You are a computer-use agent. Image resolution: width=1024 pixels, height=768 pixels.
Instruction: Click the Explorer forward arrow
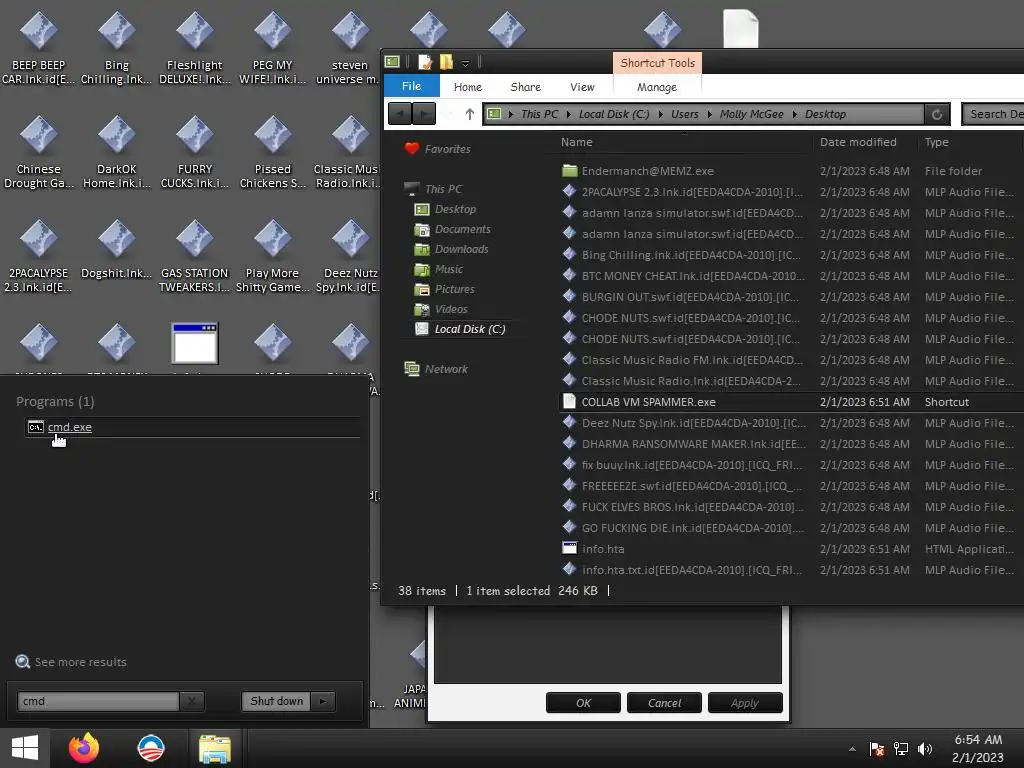click(x=424, y=114)
